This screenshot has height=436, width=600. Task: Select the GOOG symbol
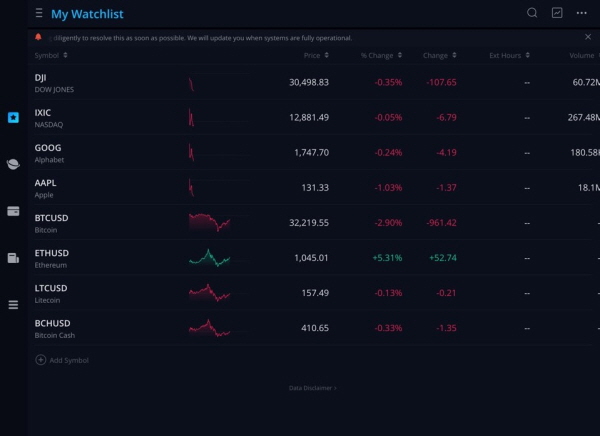tap(48, 148)
